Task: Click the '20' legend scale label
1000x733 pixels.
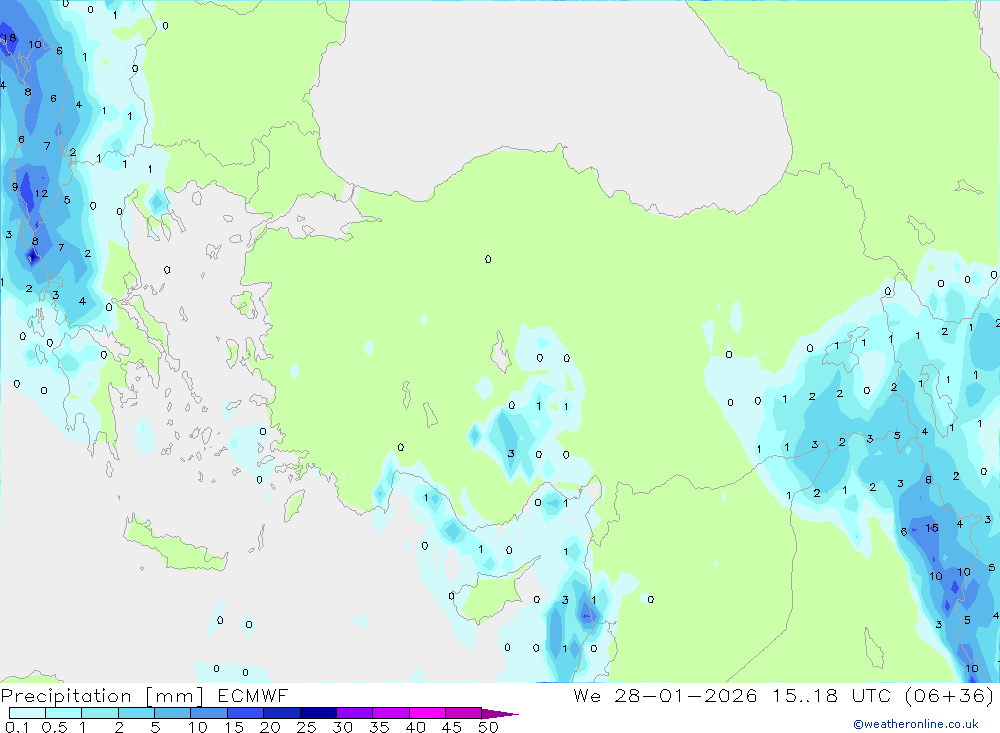Action: tap(270, 727)
